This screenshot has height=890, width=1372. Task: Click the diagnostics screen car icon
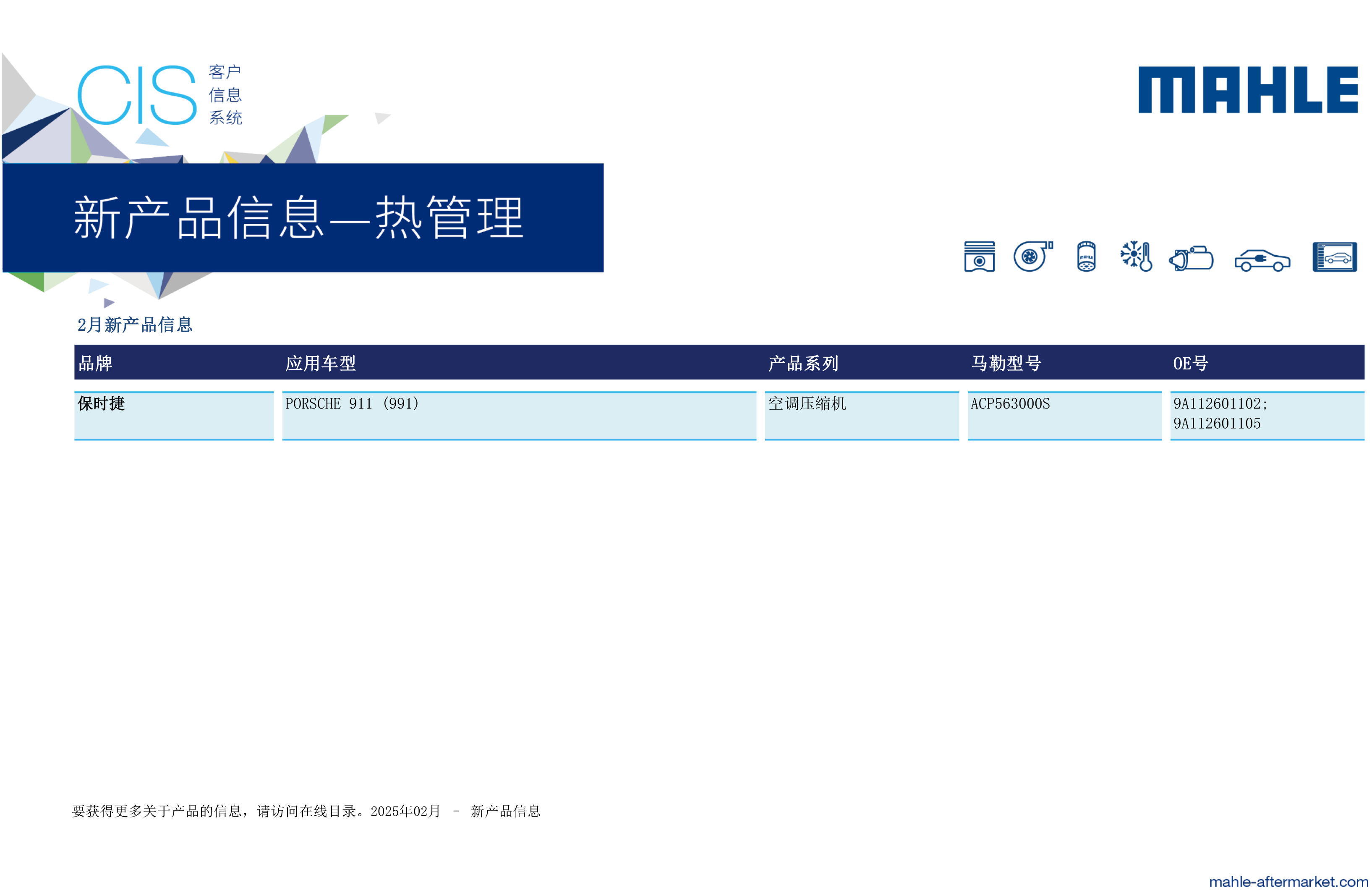pos(1335,257)
